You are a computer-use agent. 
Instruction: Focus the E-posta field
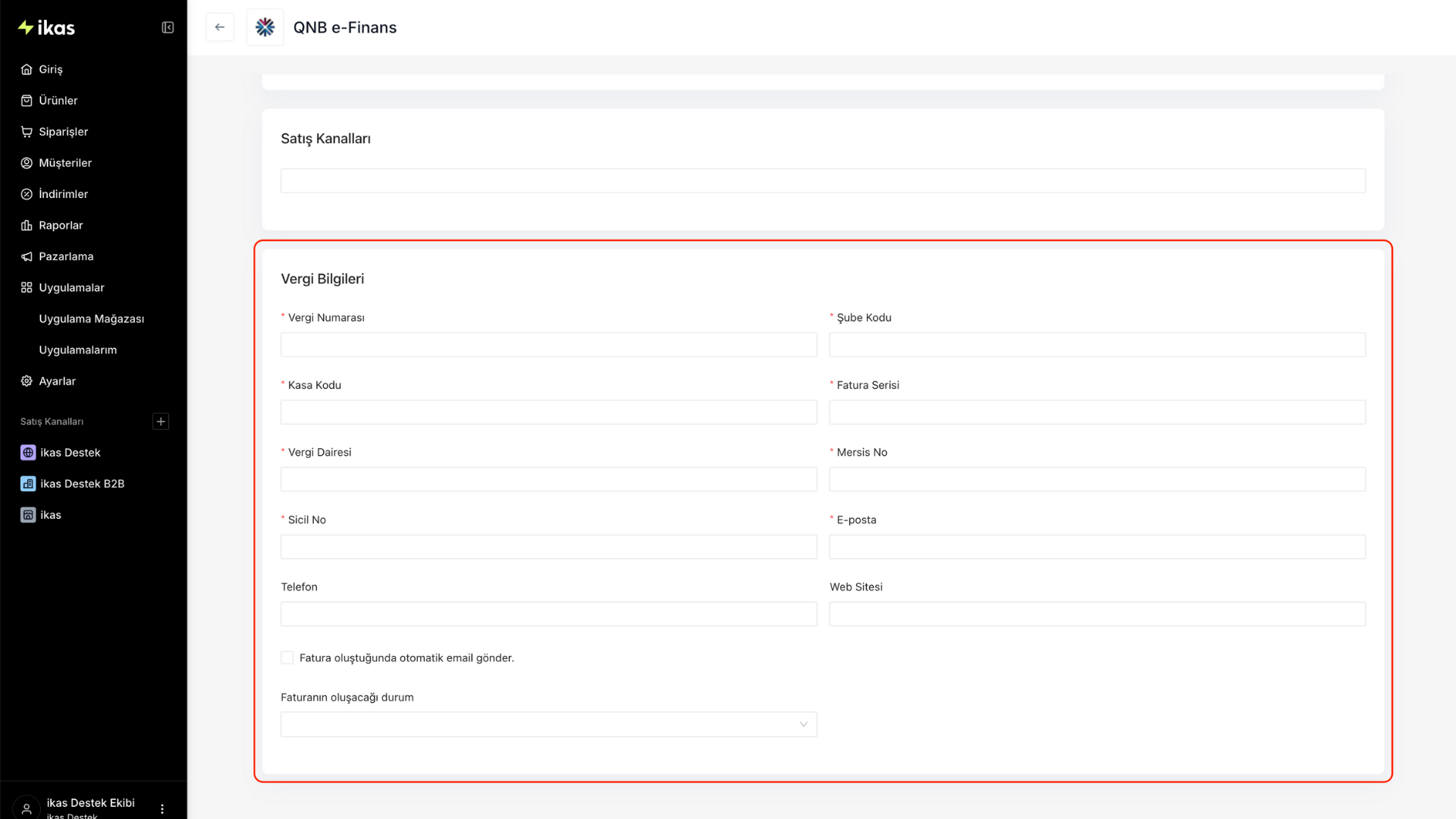(x=1097, y=547)
